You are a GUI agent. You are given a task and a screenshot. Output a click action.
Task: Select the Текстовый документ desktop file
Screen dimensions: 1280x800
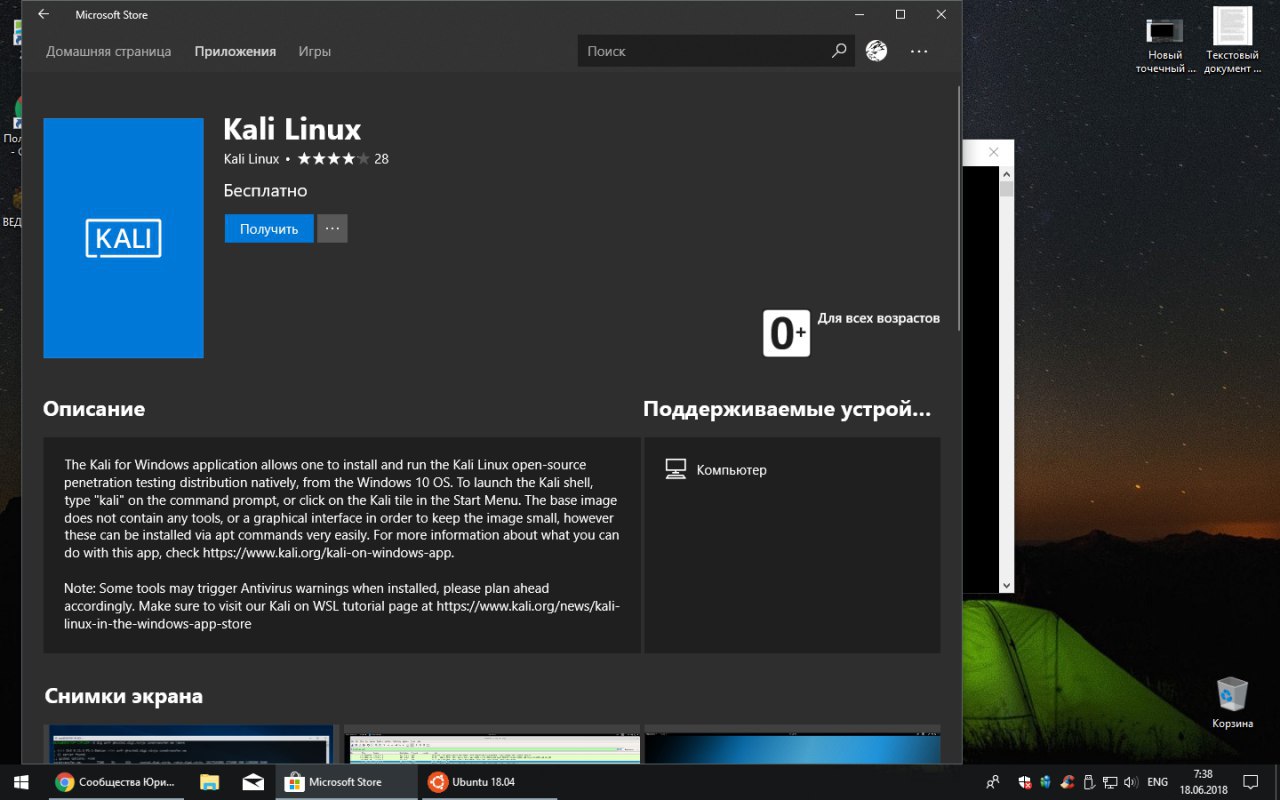(1232, 41)
